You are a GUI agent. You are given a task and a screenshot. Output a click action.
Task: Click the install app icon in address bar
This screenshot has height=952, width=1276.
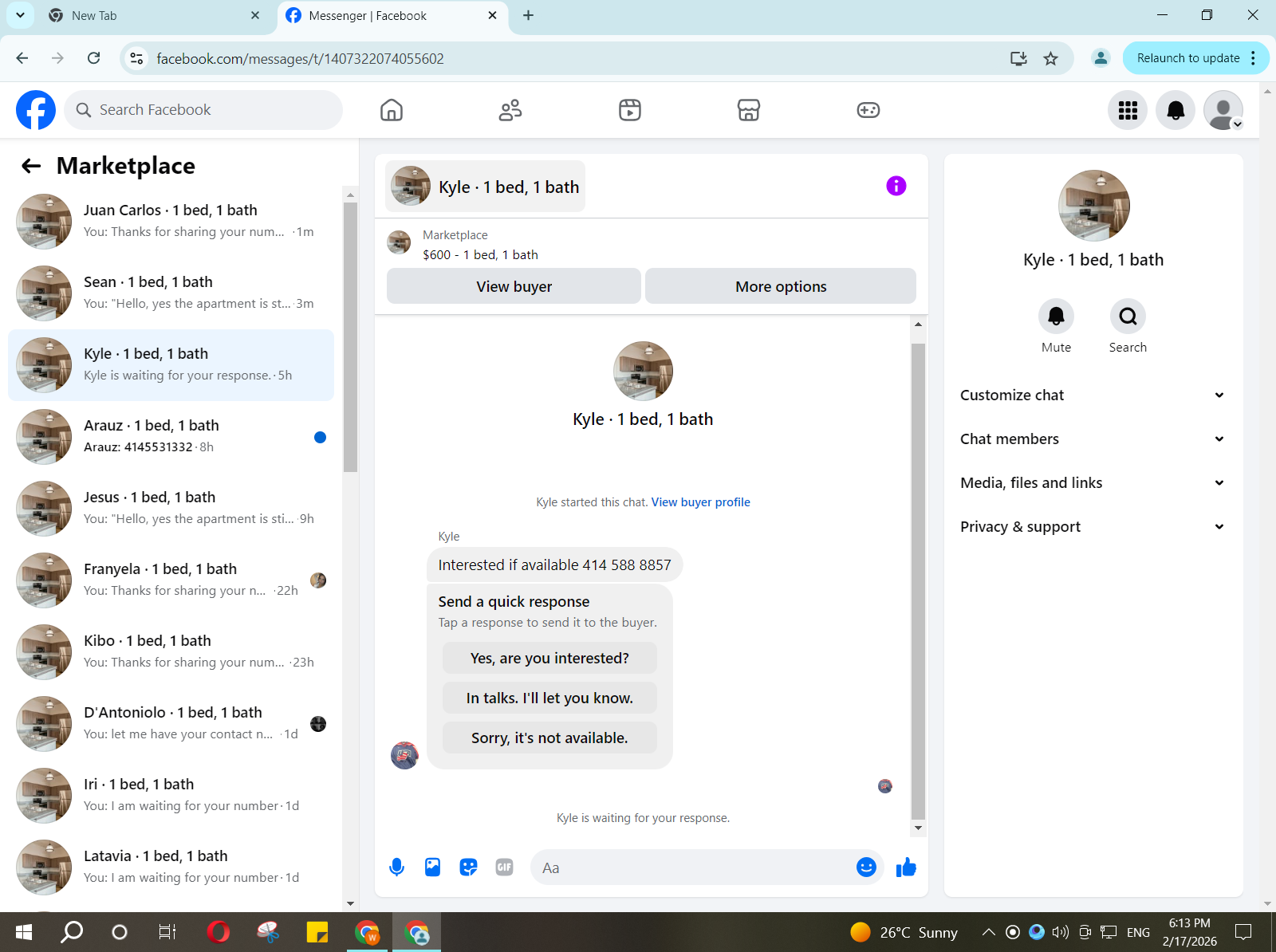pyautogui.click(x=1018, y=58)
